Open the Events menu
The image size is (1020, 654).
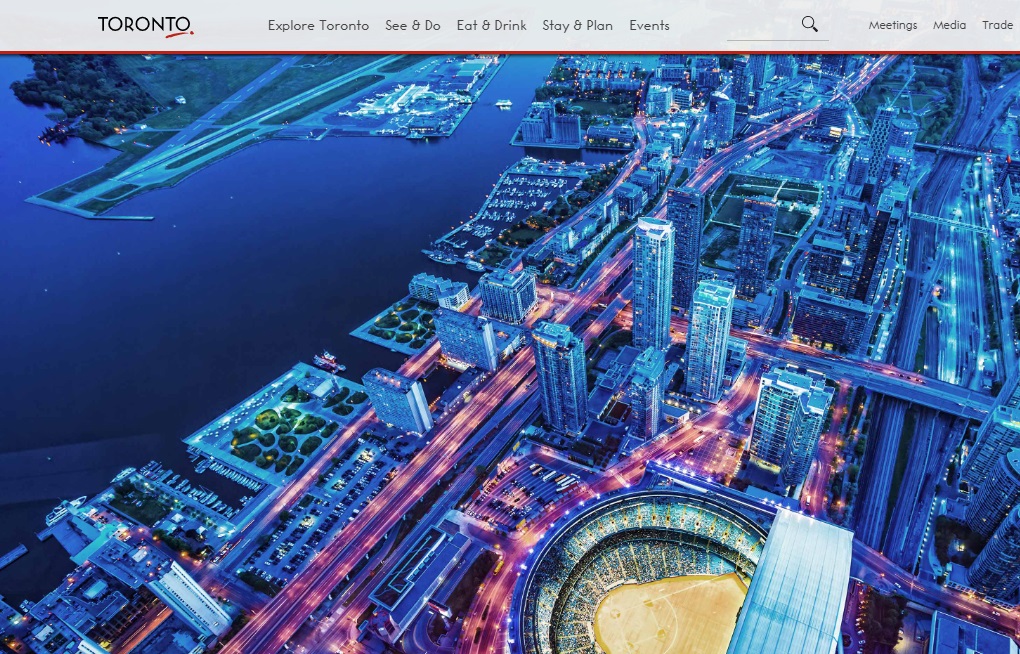(649, 25)
